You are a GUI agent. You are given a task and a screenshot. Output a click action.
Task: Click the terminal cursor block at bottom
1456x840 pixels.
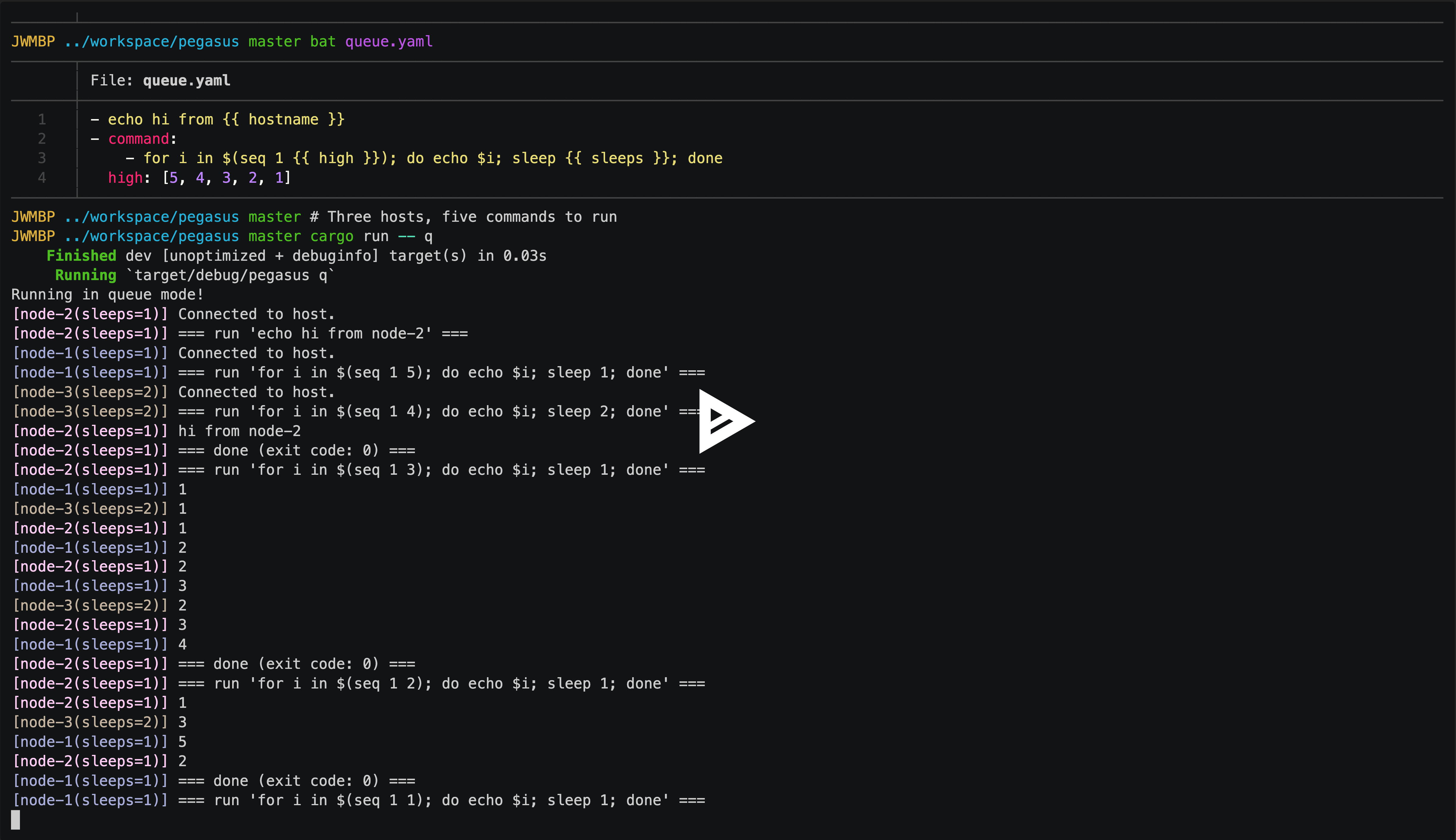pos(15,819)
